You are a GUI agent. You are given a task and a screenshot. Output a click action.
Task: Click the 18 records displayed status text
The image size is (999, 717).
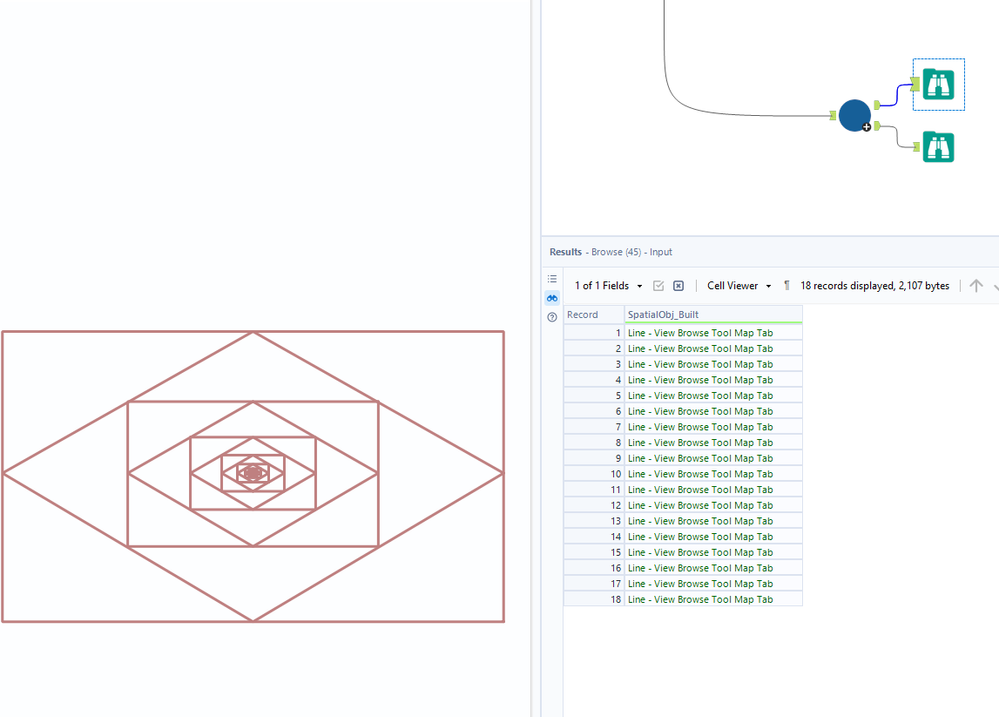coord(875,286)
